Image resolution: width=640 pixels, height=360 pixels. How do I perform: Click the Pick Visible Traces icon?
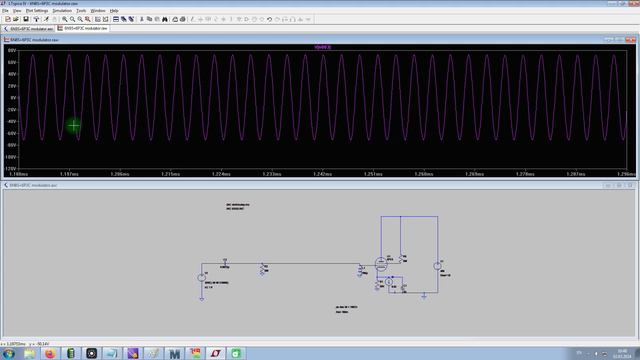pos(98,19)
